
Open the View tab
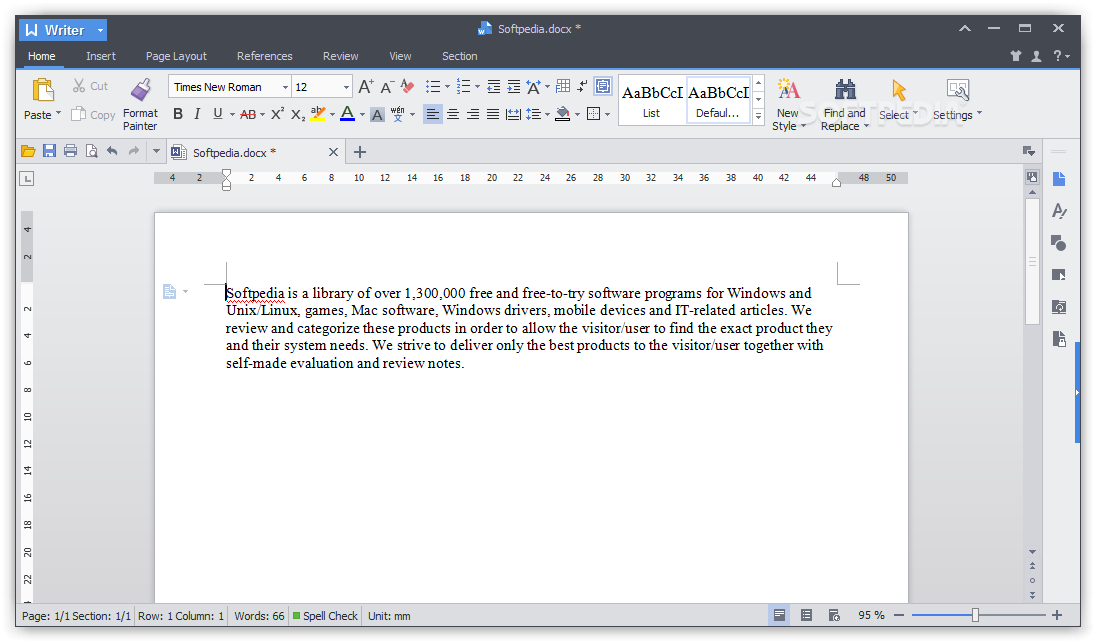(400, 56)
